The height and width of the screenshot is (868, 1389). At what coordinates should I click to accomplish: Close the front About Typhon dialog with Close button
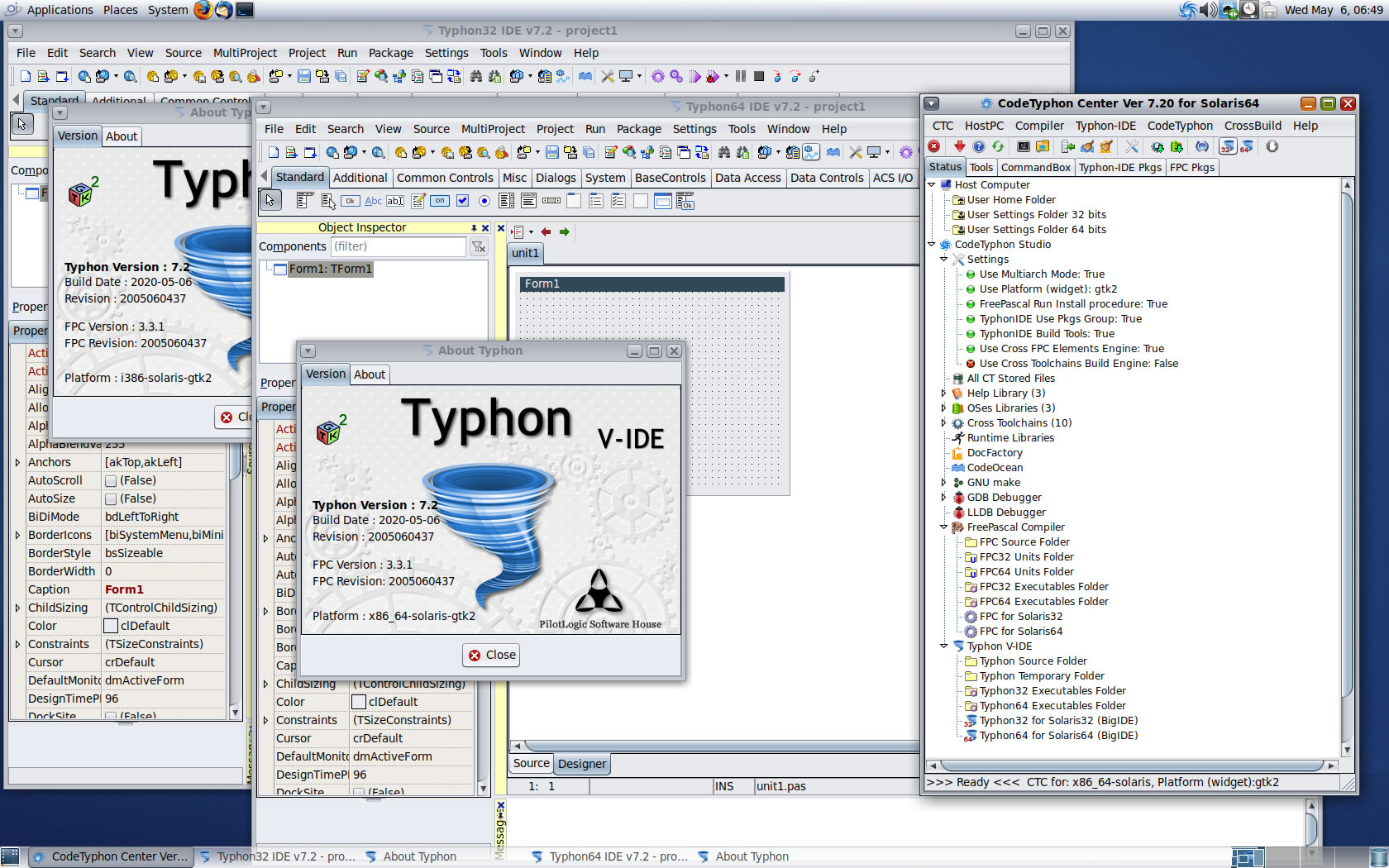[491, 655]
